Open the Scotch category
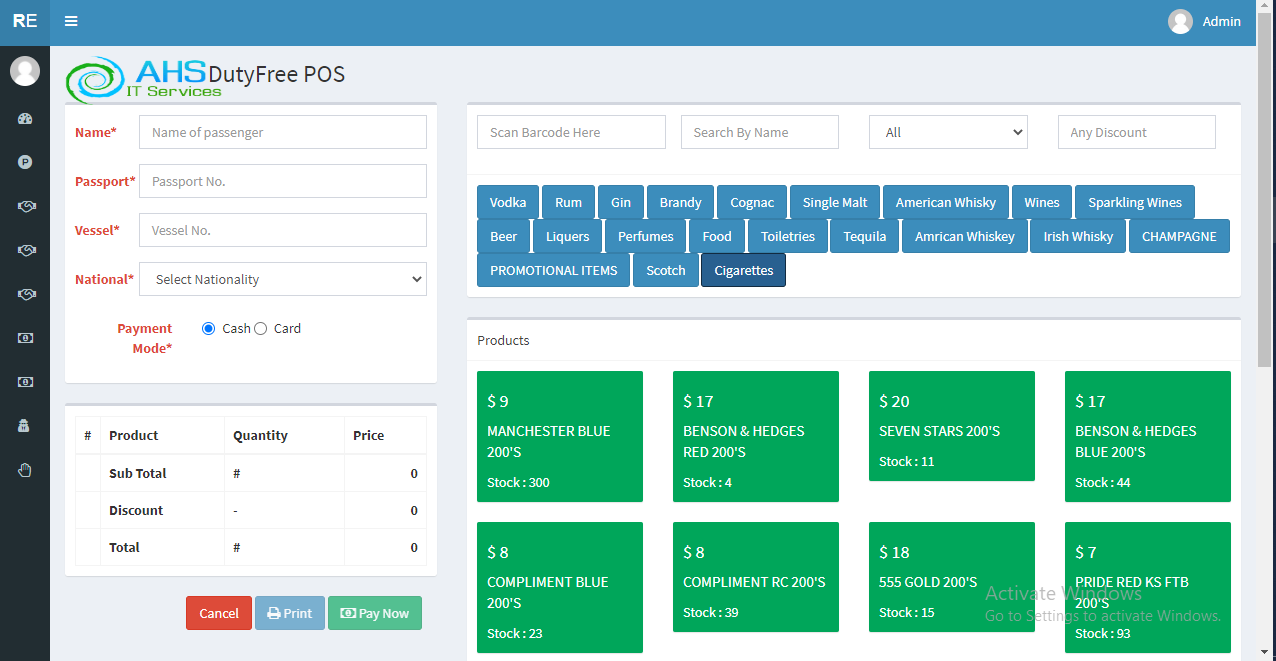The width and height of the screenshot is (1276, 661). click(x=666, y=270)
